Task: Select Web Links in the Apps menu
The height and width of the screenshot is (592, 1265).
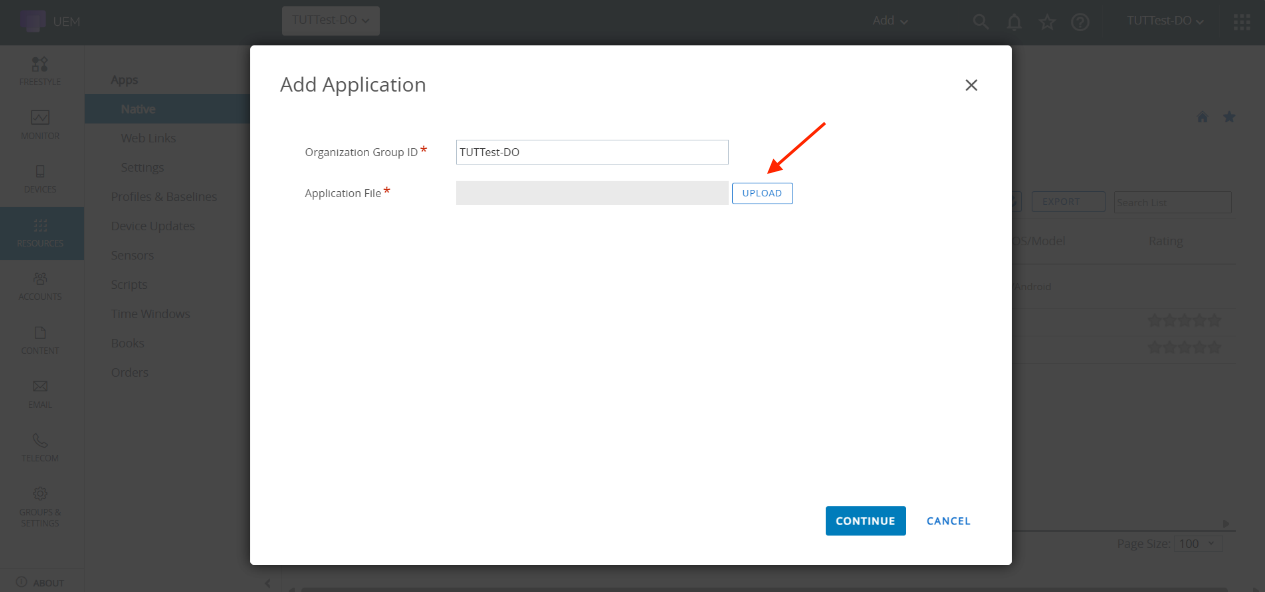Action: pyautogui.click(x=148, y=138)
